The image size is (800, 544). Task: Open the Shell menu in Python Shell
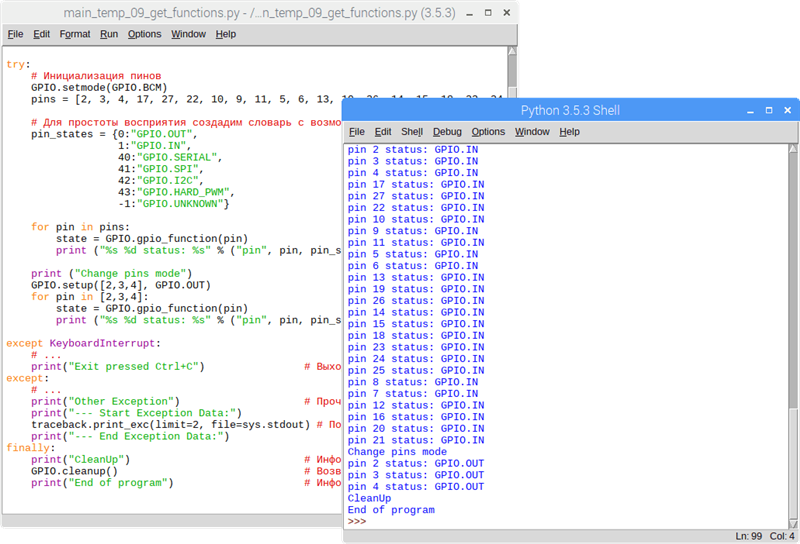click(x=412, y=132)
